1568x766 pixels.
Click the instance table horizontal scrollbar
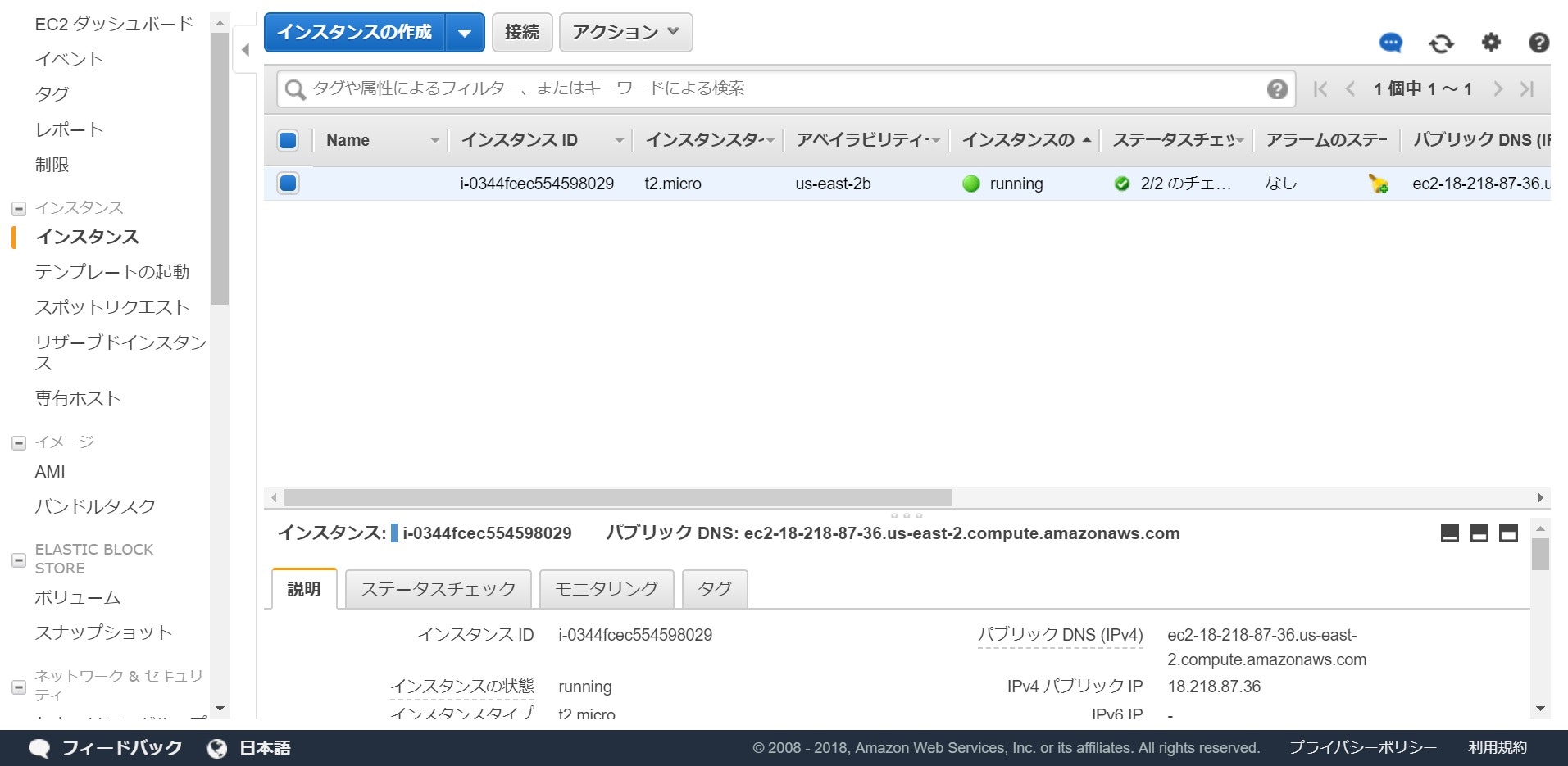click(x=618, y=498)
